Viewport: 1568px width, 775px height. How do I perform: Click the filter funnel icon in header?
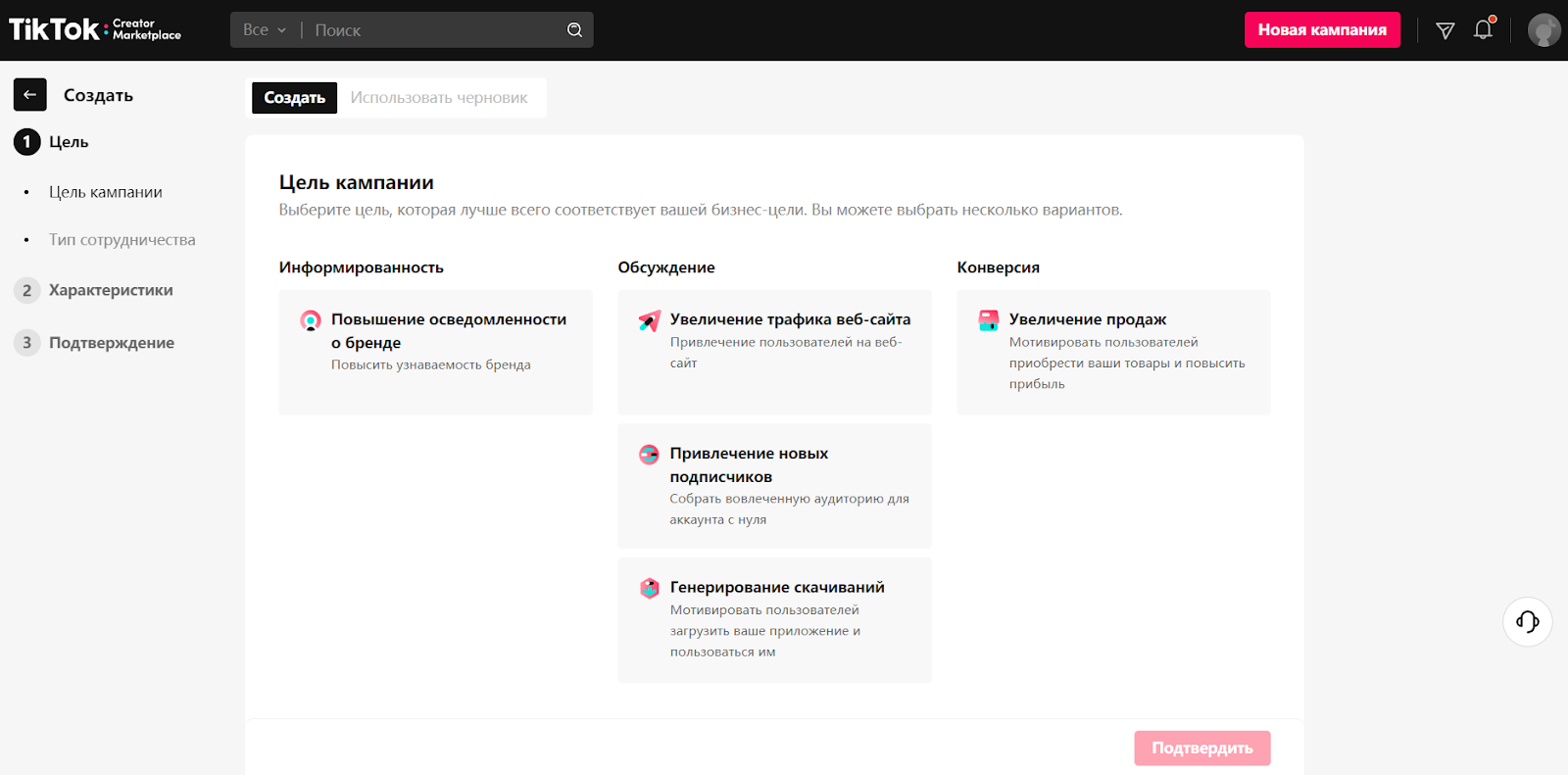1445,30
